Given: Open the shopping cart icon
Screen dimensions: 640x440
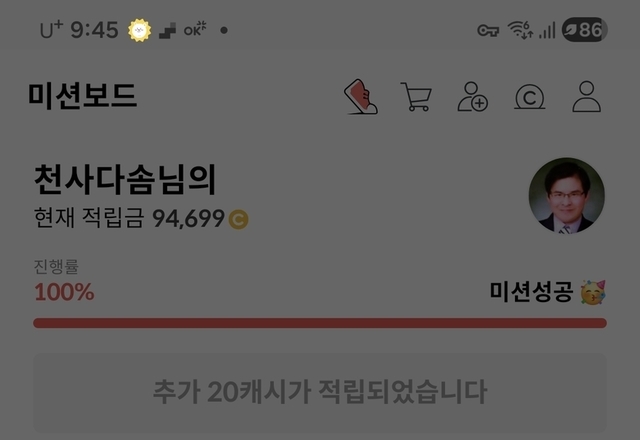Looking at the screenshot, I should click(x=416, y=97).
